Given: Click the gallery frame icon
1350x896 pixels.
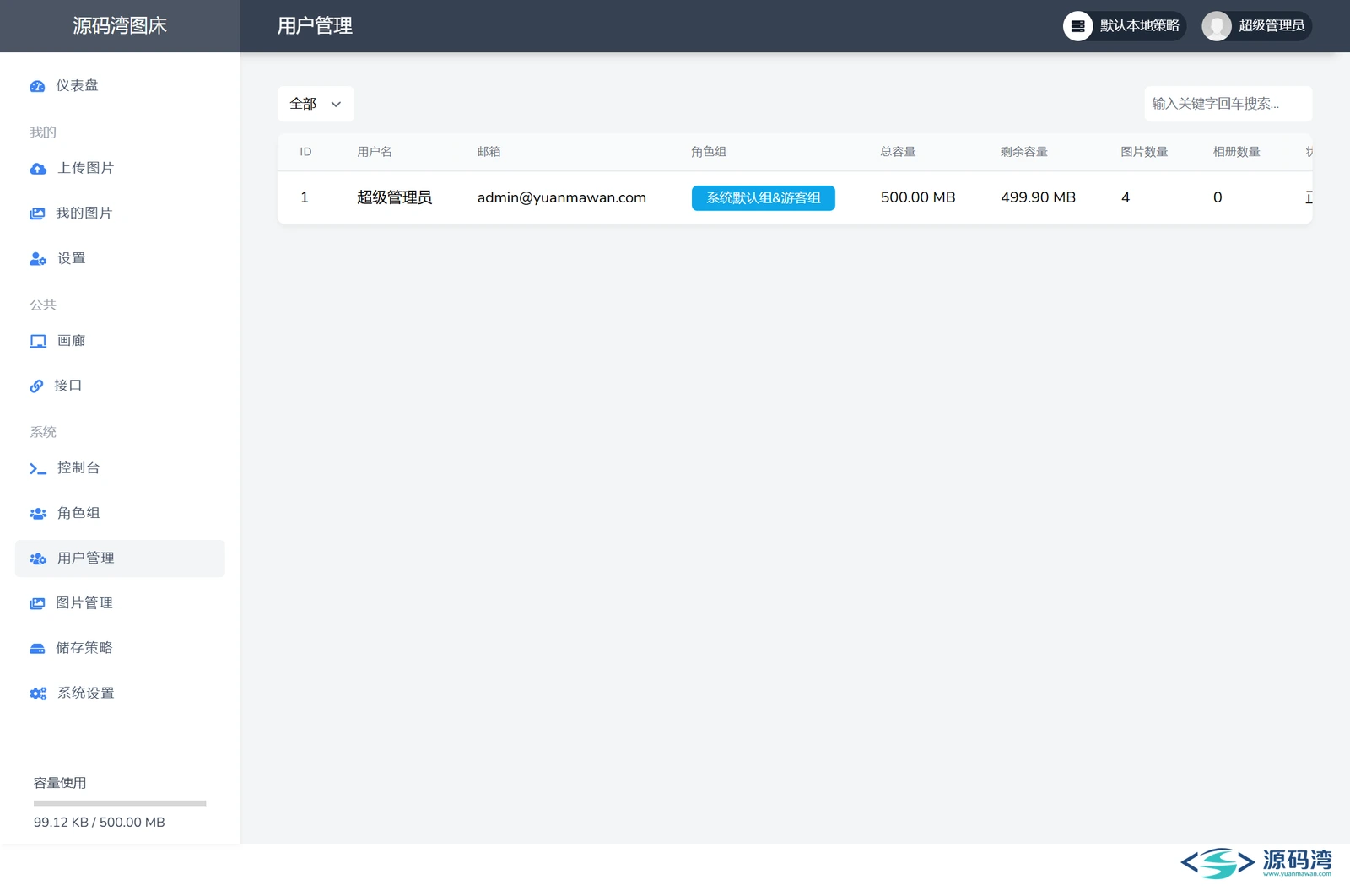Looking at the screenshot, I should pyautogui.click(x=38, y=341).
